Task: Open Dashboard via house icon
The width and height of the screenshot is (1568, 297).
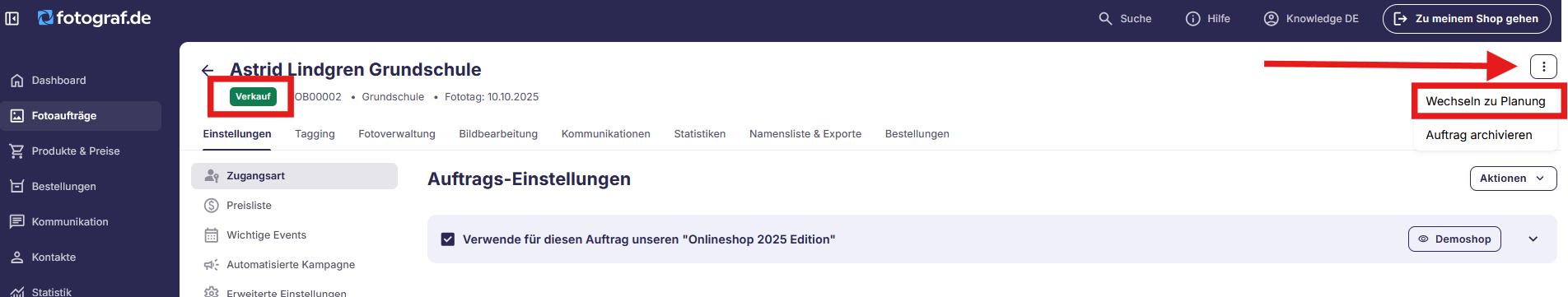Action: pos(16,81)
